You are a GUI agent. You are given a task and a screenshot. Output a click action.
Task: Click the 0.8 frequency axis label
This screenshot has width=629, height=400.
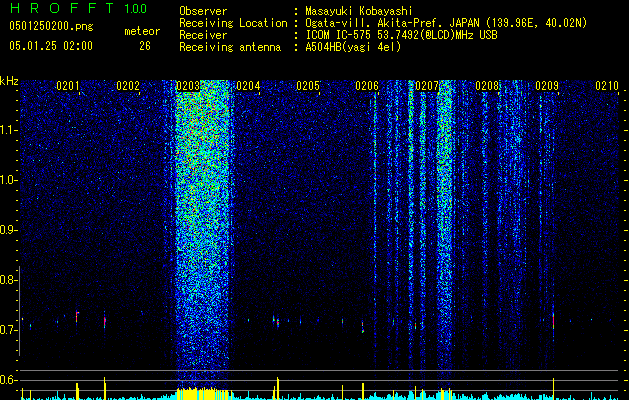pos(7,280)
